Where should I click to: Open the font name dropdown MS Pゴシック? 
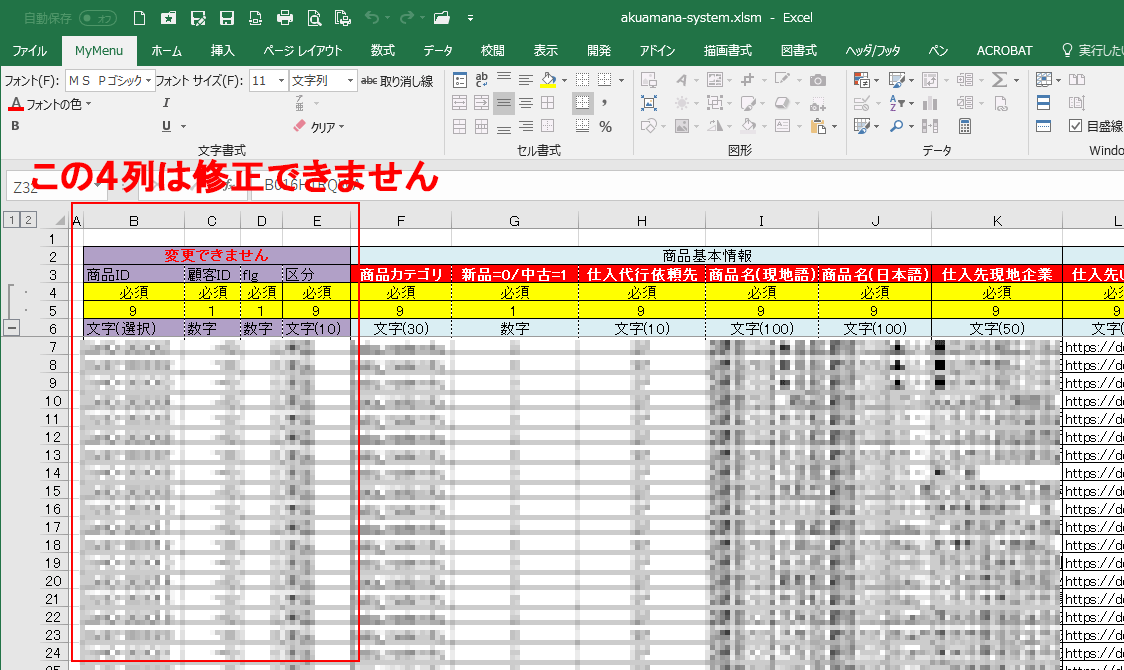point(110,81)
